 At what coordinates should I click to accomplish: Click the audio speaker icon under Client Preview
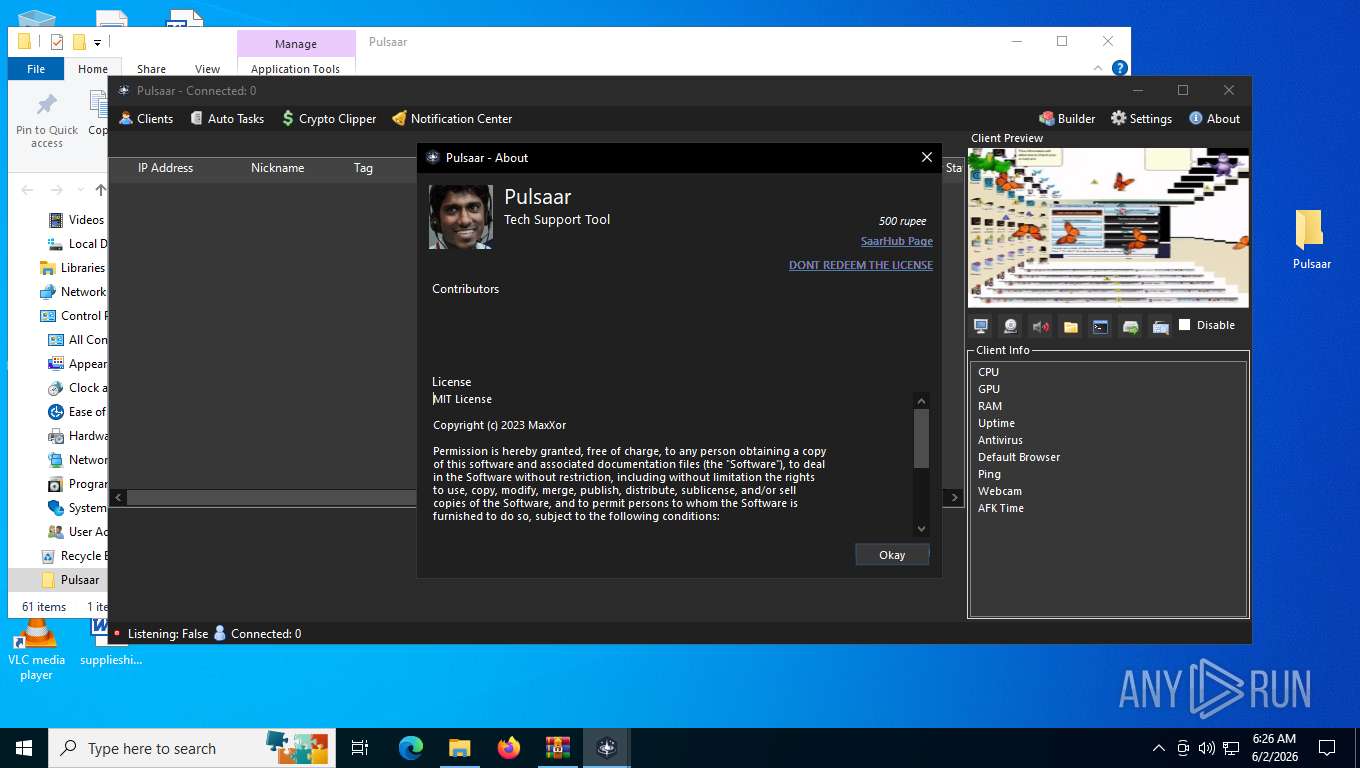point(1041,326)
